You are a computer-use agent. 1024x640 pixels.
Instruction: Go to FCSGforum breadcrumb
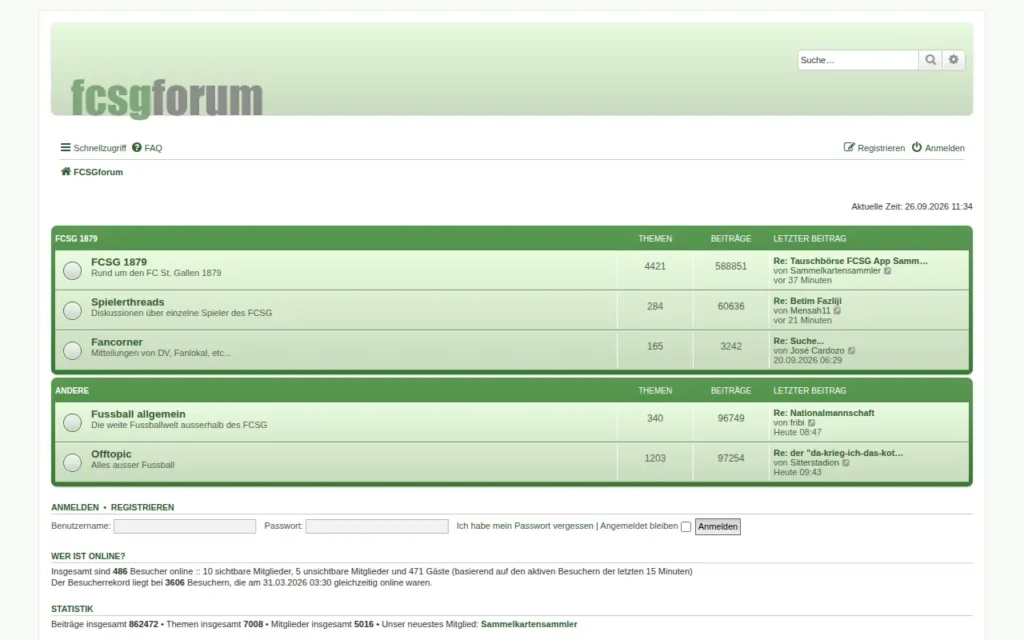[x=98, y=172]
